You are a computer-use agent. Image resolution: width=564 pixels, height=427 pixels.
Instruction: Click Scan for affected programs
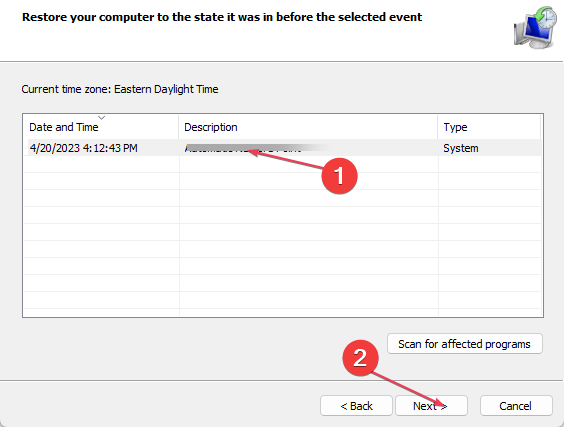pyautogui.click(x=464, y=344)
